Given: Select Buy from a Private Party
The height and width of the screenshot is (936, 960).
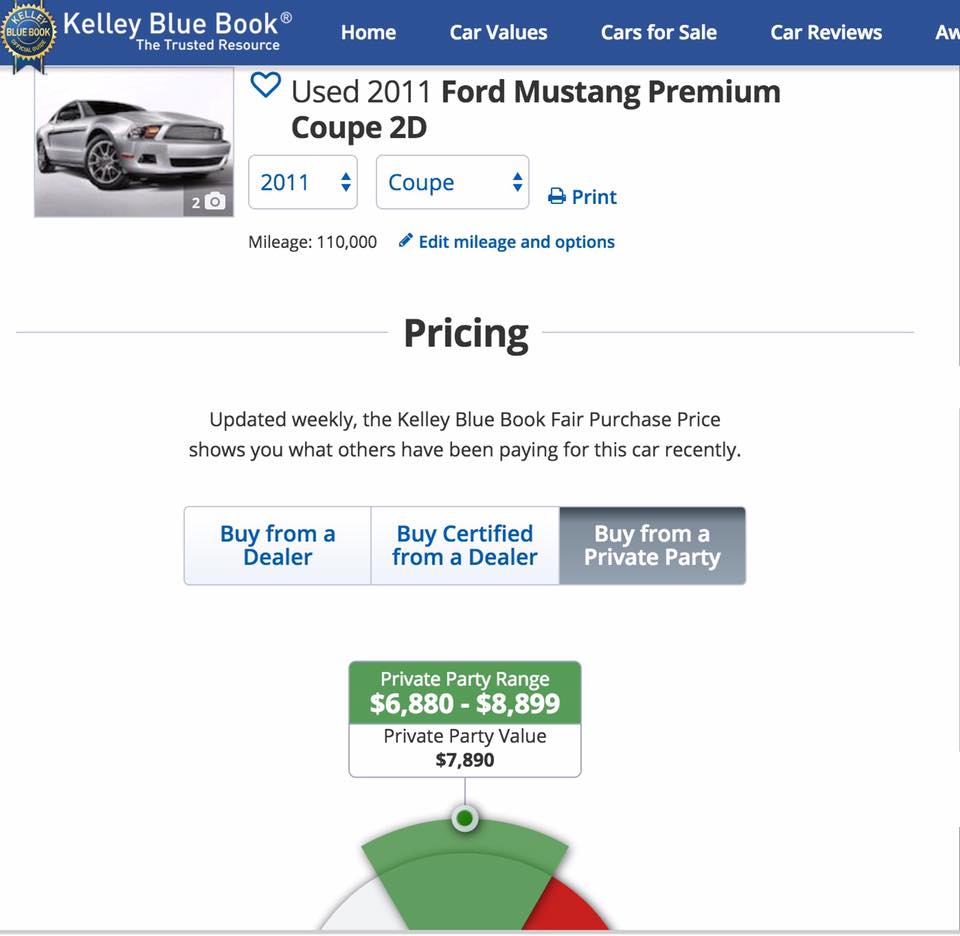Looking at the screenshot, I should [x=652, y=545].
